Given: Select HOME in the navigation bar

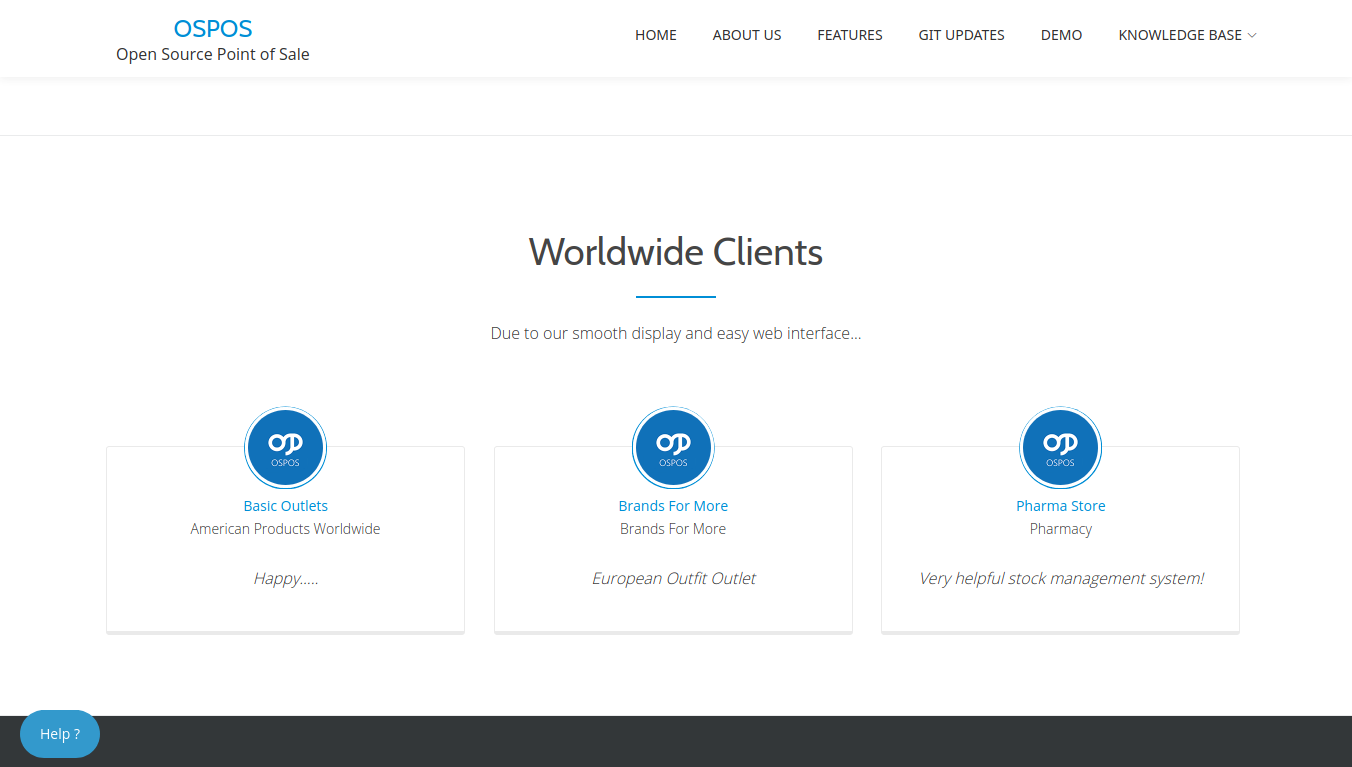Looking at the screenshot, I should coord(655,34).
